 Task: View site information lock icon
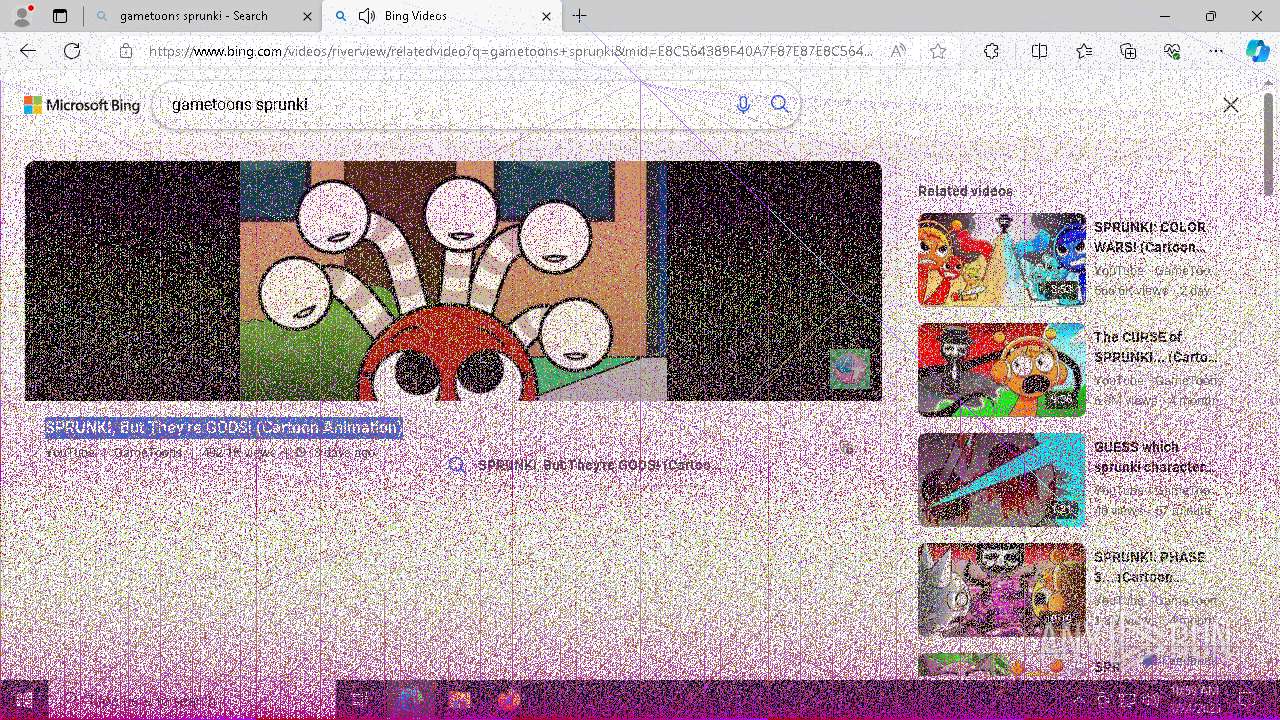coord(126,51)
